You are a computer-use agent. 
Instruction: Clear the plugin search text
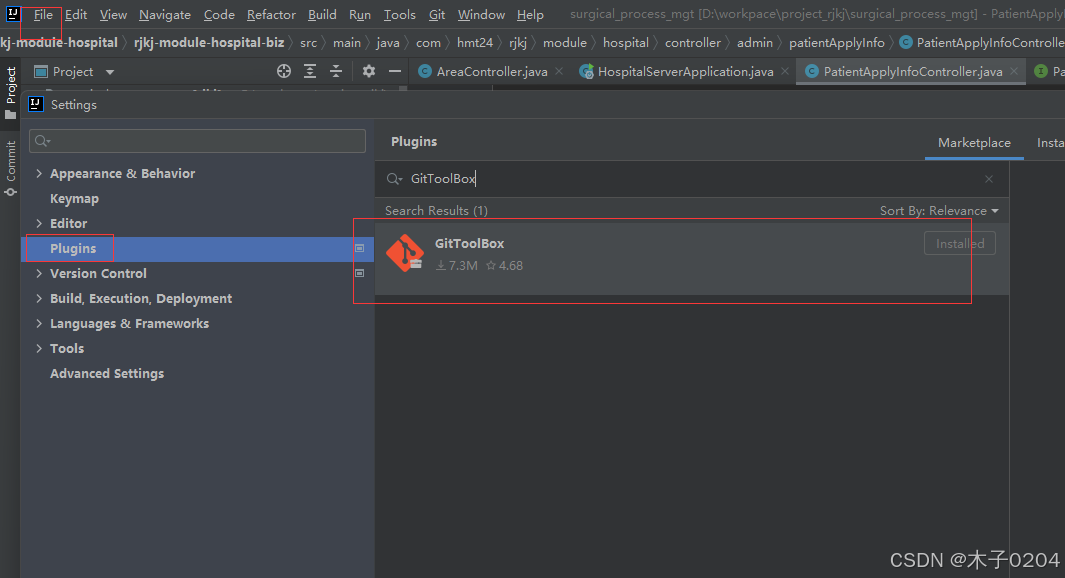989,179
